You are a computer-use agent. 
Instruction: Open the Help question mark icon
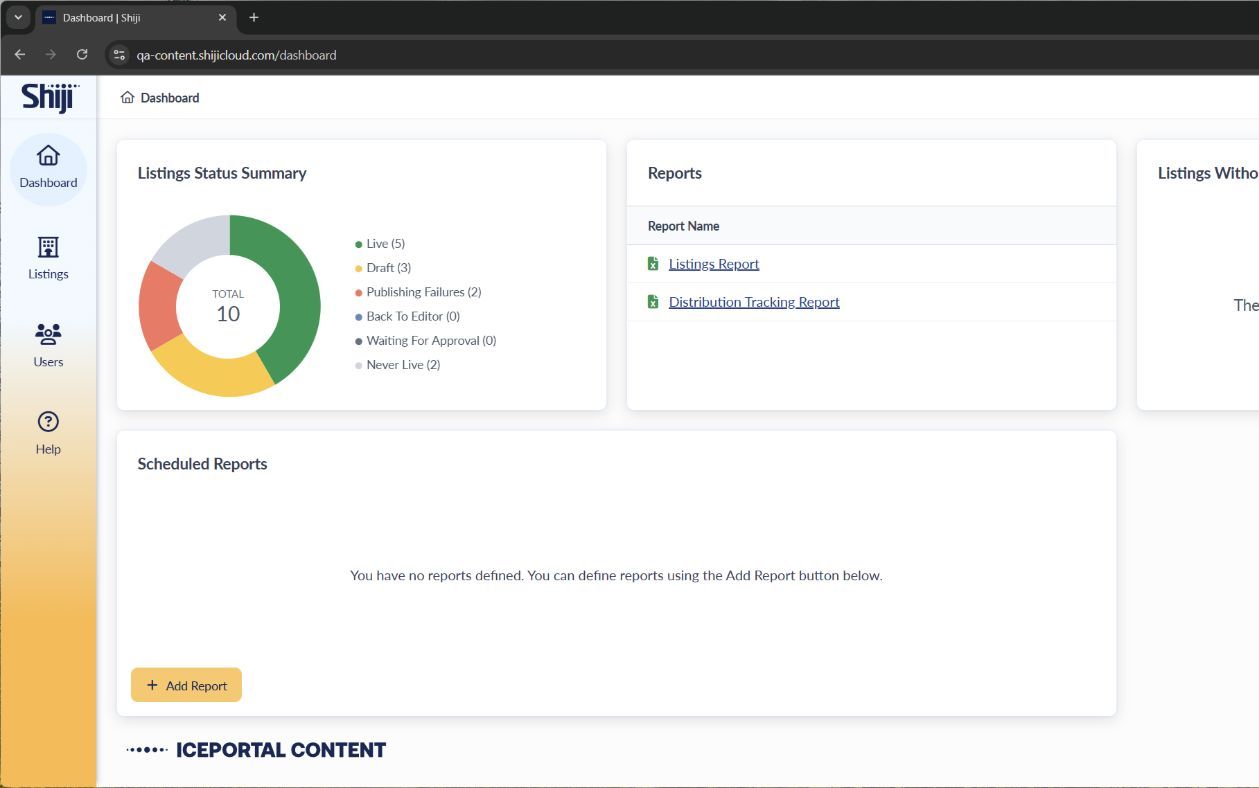tap(48, 422)
